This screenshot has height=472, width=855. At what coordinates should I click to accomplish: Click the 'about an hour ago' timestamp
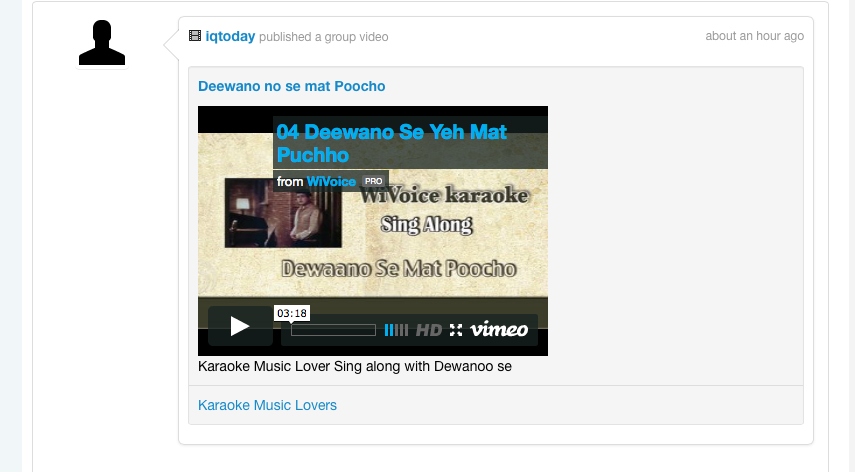pos(755,36)
